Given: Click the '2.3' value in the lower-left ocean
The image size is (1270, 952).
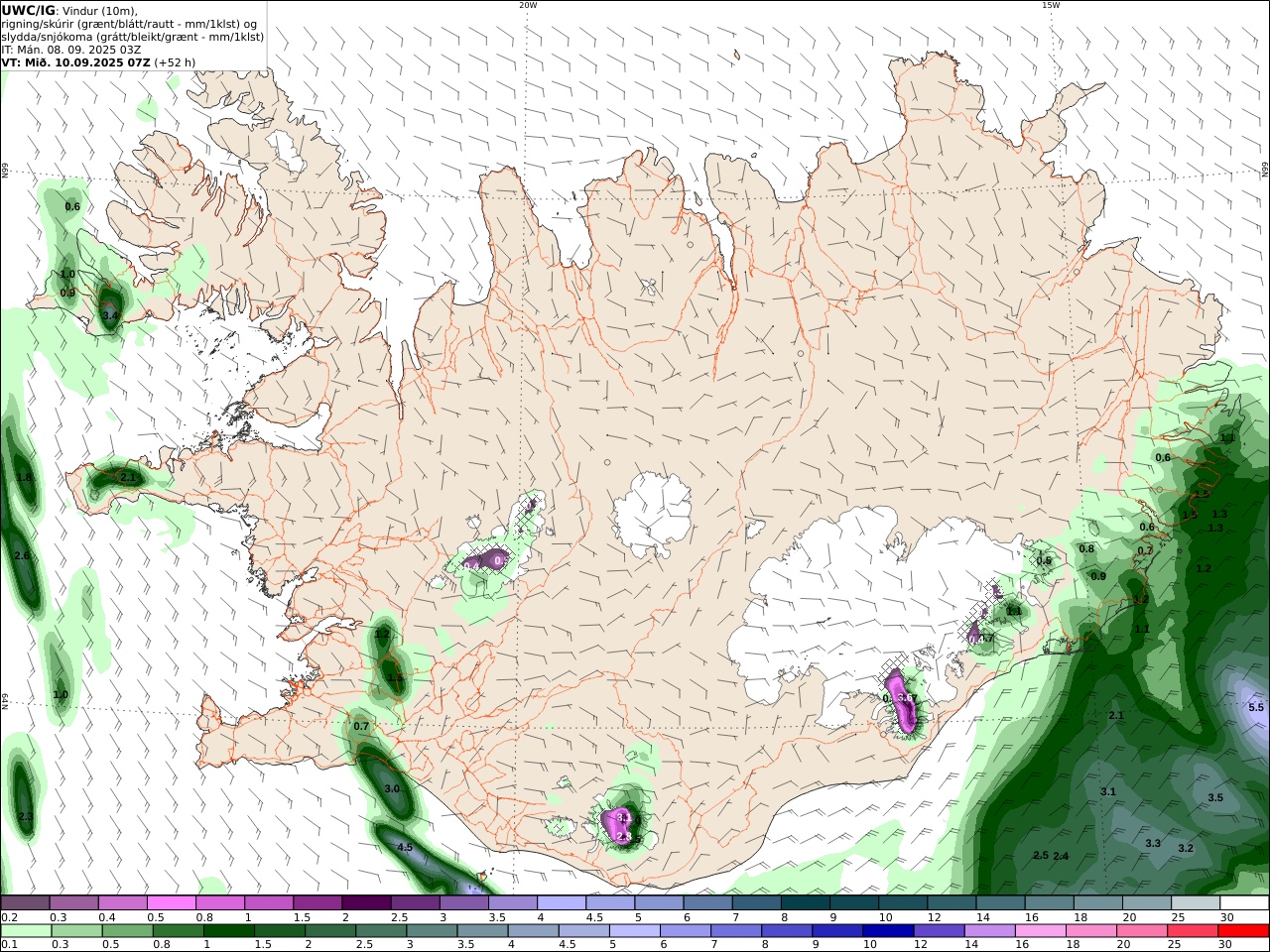Looking at the screenshot, I should click(x=26, y=816).
